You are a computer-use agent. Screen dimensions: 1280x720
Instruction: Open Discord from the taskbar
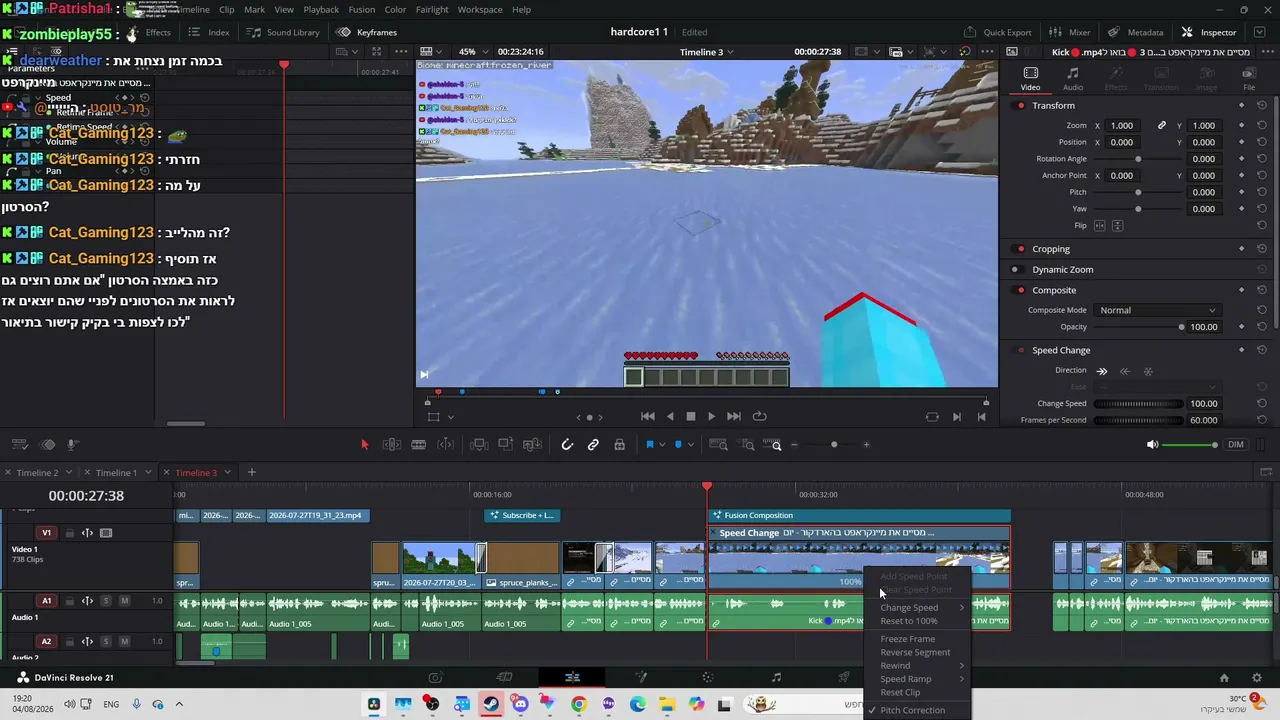click(x=520, y=704)
